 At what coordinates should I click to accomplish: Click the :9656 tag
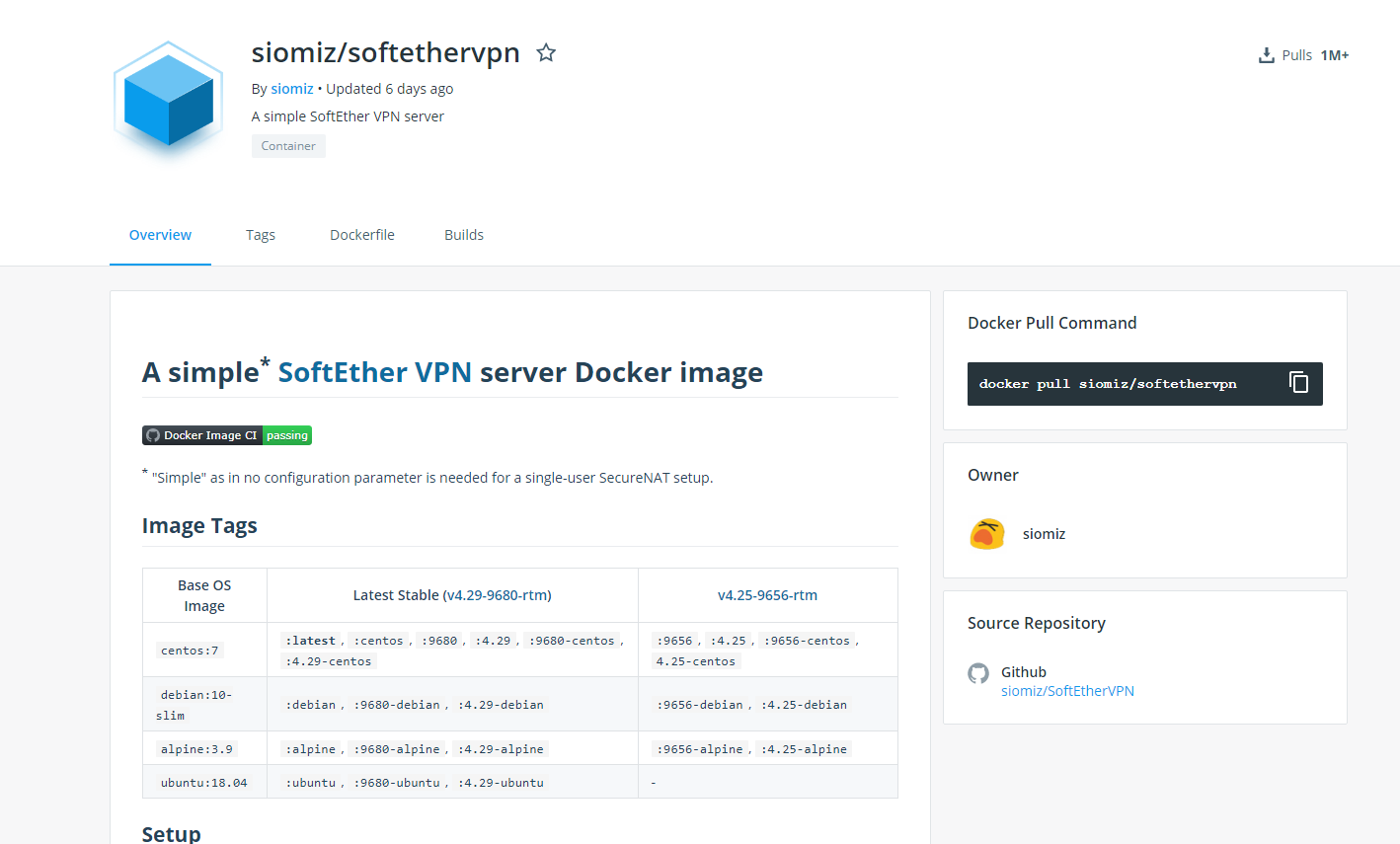[676, 641]
